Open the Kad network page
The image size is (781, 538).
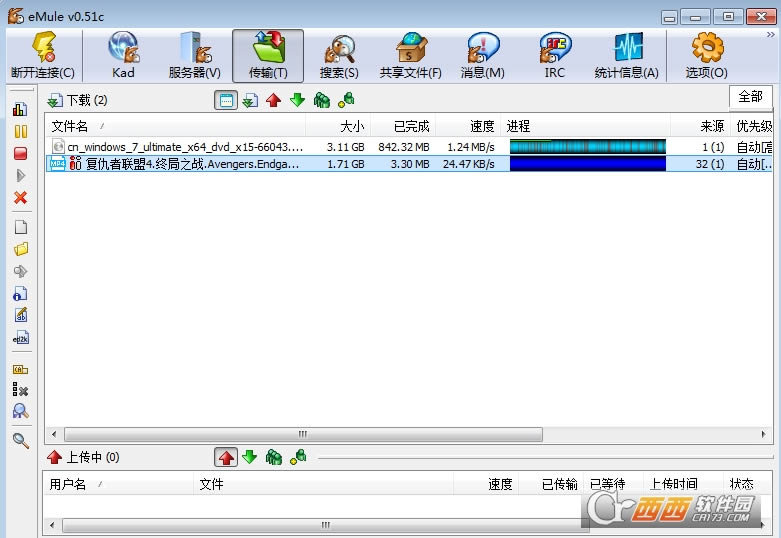click(x=123, y=56)
